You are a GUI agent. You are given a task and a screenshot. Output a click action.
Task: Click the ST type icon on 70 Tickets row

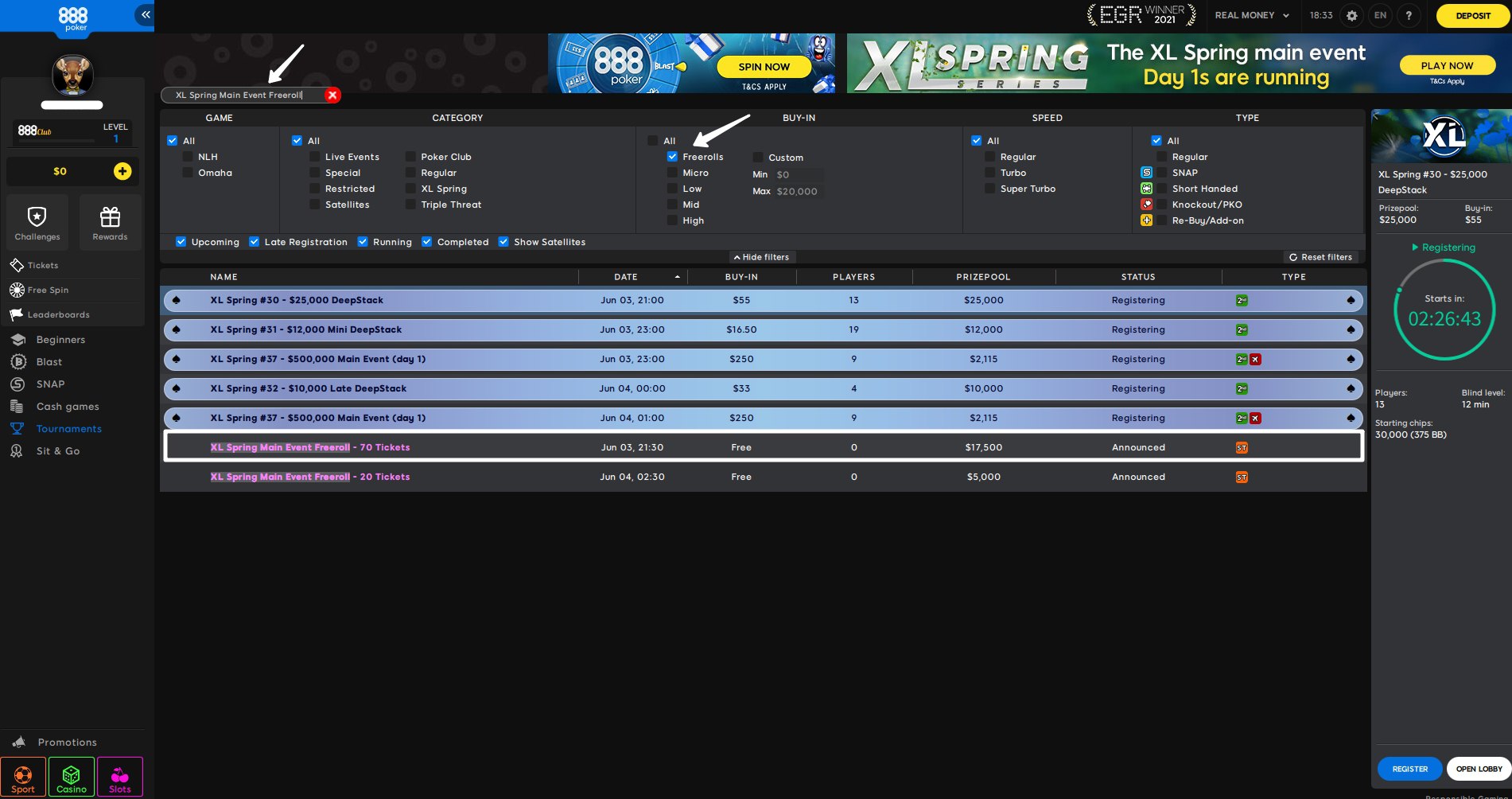coord(1242,448)
